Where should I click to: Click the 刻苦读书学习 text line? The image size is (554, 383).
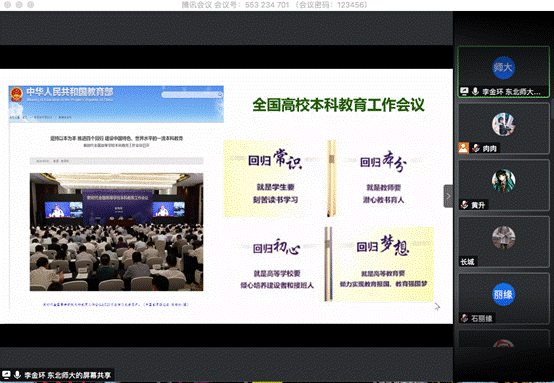(x=276, y=200)
